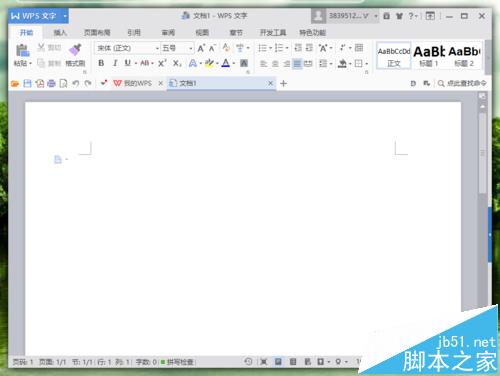
Task: Click the highlight color marker swatch
Action: coord(209,63)
